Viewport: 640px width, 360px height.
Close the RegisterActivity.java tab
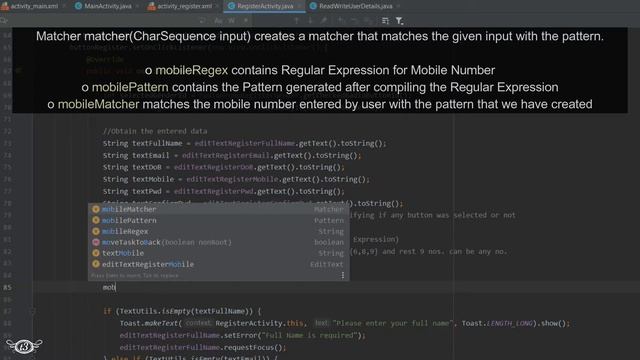coord(300,6)
